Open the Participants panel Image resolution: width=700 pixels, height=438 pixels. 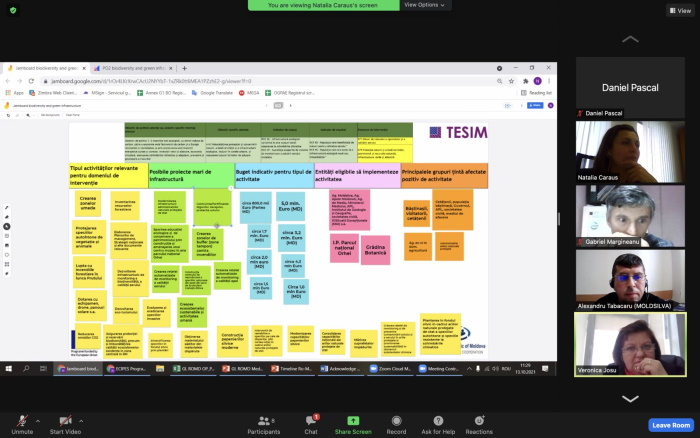coord(264,425)
